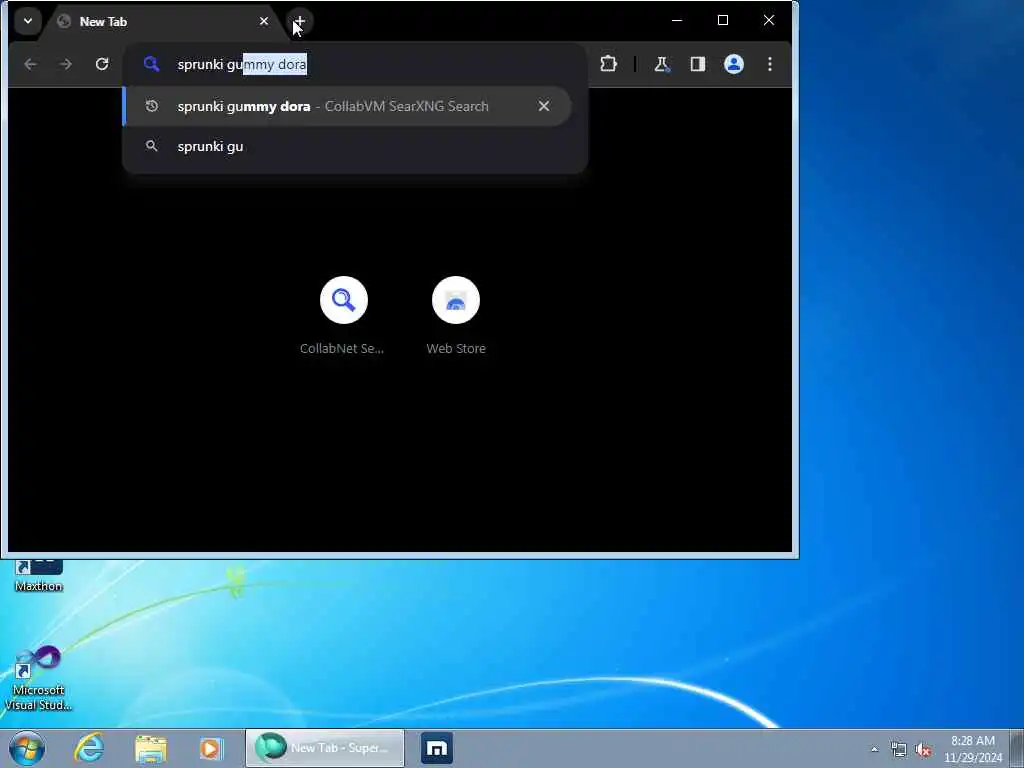The image size is (1024, 768).
Task: Open the clock showing 8:28 AM
Action: tap(972, 749)
